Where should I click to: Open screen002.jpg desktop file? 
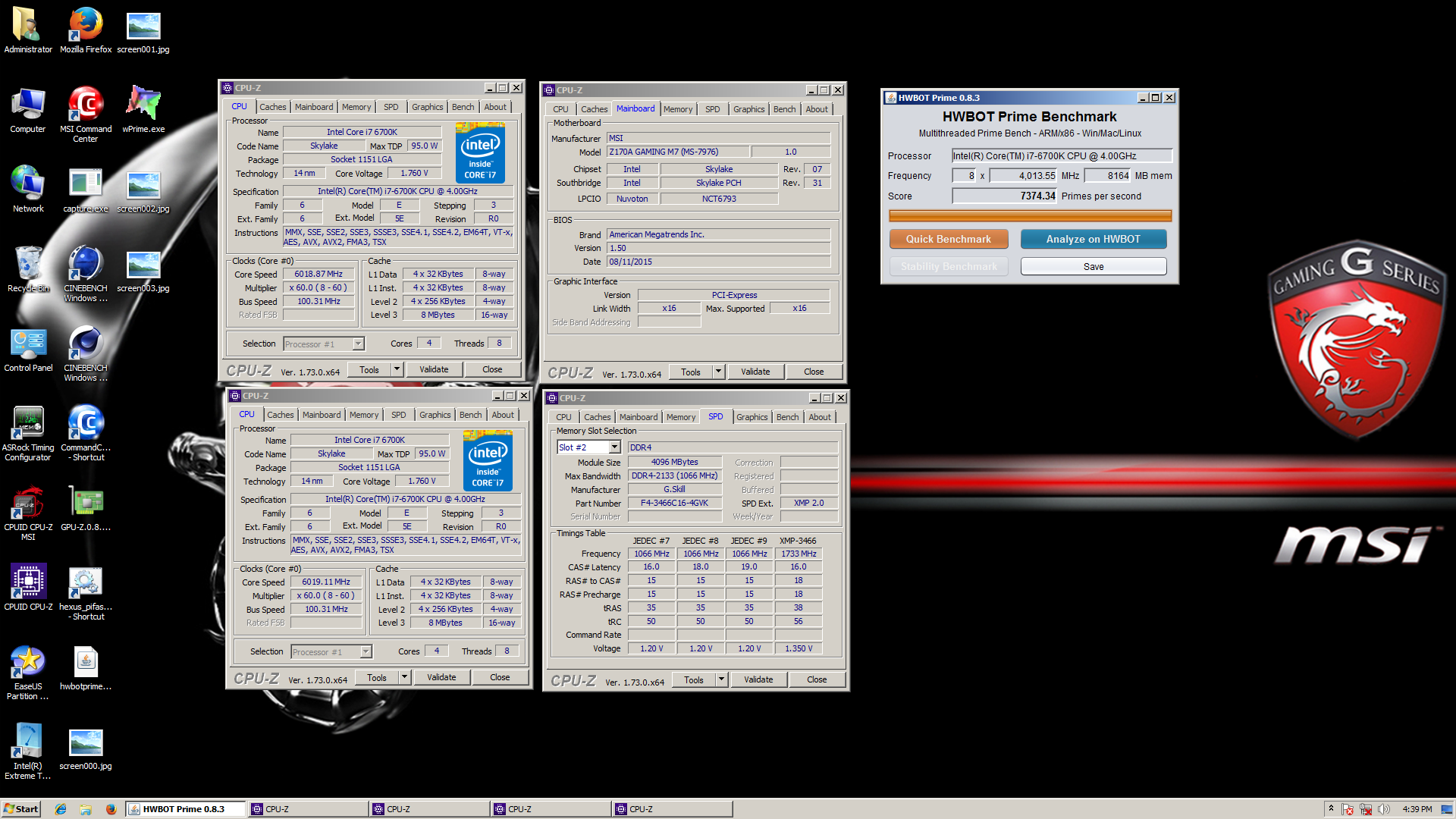[x=143, y=190]
